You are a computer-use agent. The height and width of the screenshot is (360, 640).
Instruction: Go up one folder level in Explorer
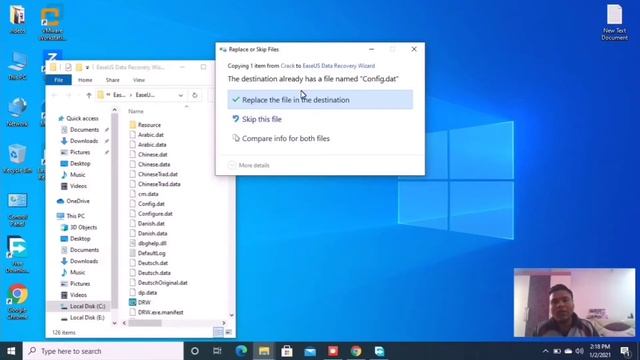89,95
